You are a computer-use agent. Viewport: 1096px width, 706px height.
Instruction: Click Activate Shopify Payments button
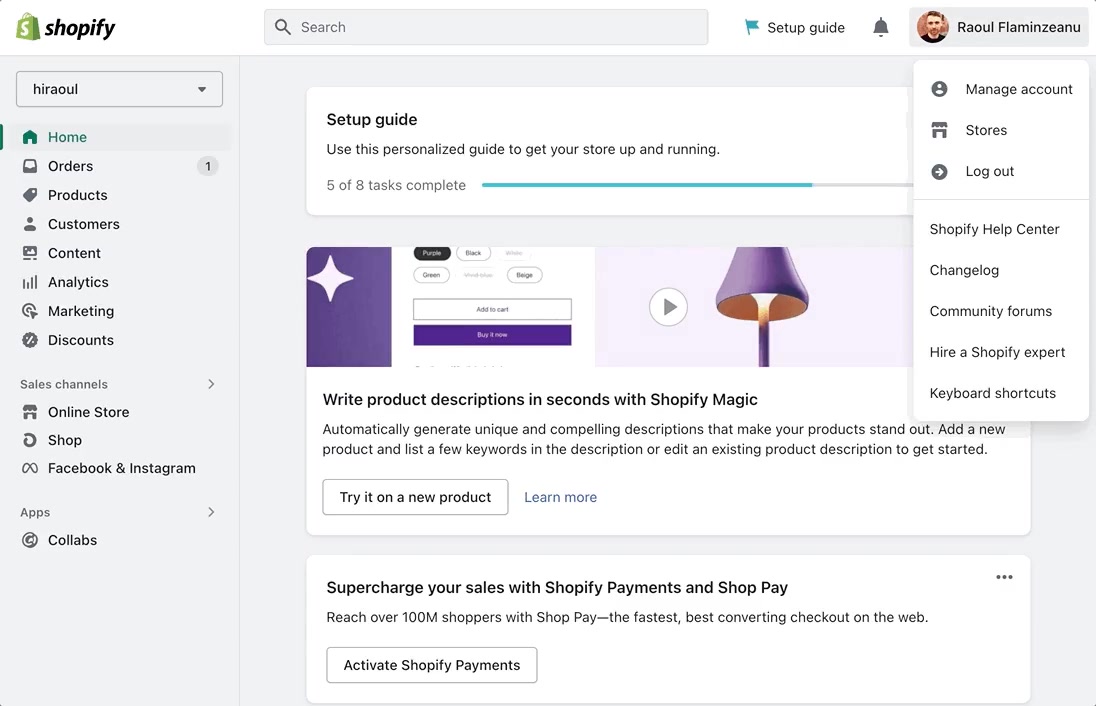click(x=431, y=665)
